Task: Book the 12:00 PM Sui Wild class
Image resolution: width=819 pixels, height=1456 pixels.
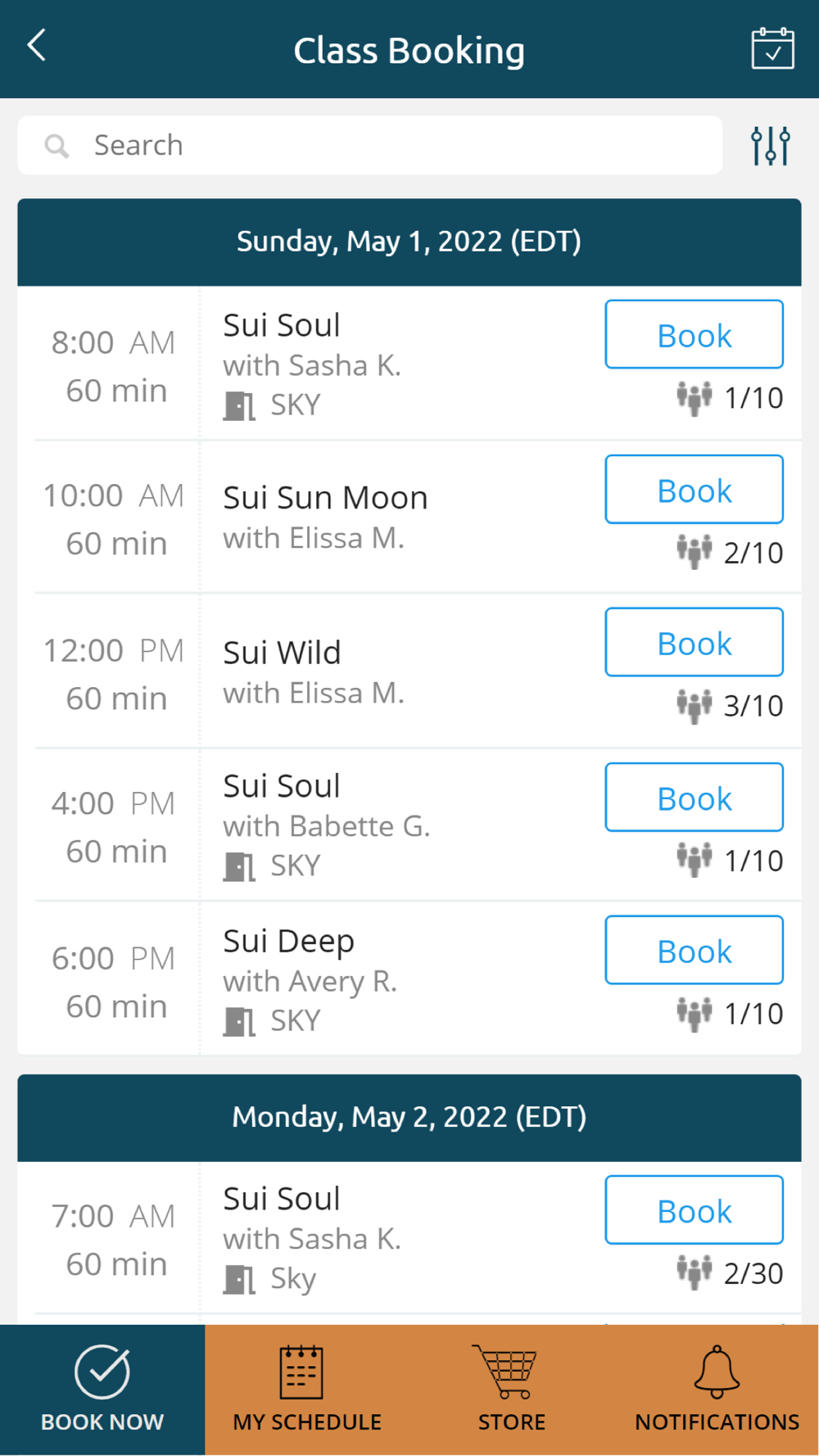Action: click(695, 642)
